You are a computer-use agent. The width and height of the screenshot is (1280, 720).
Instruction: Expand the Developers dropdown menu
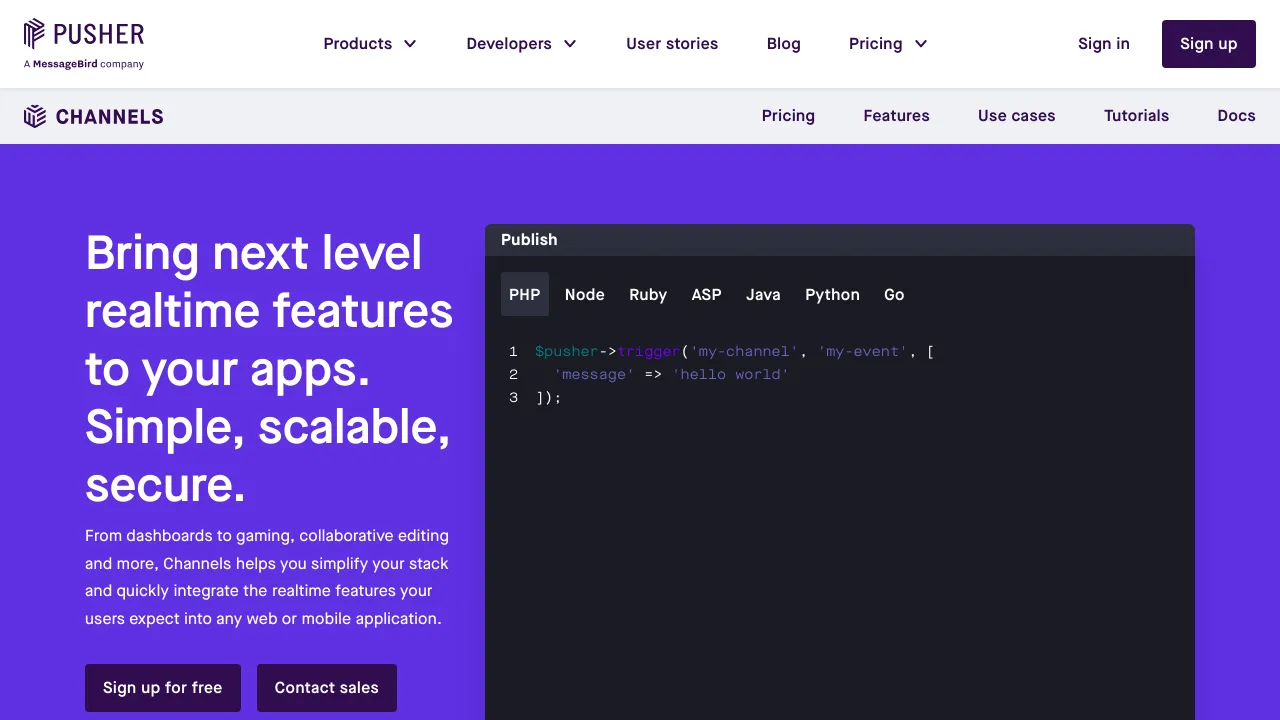(x=522, y=44)
